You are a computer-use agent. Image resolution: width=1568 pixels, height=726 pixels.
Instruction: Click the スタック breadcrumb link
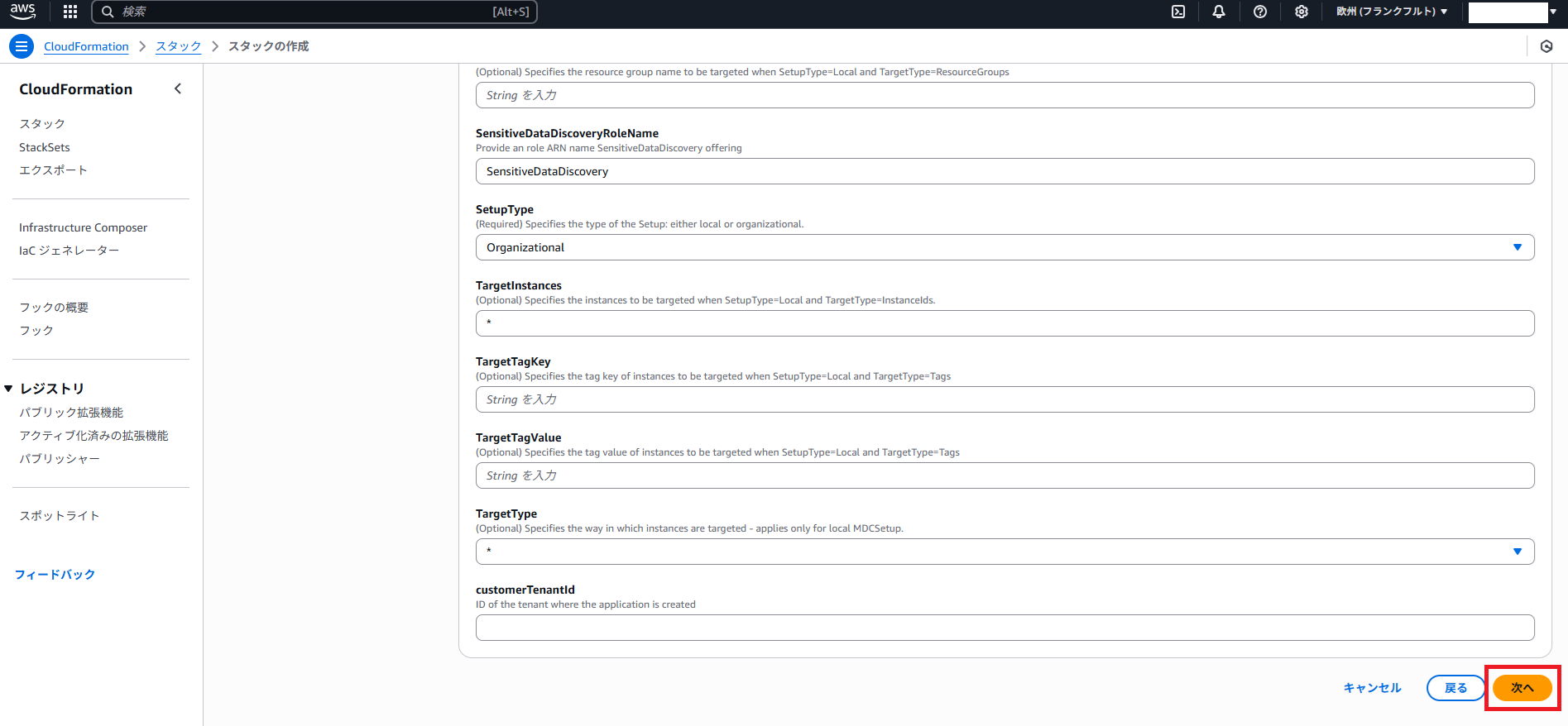179,46
